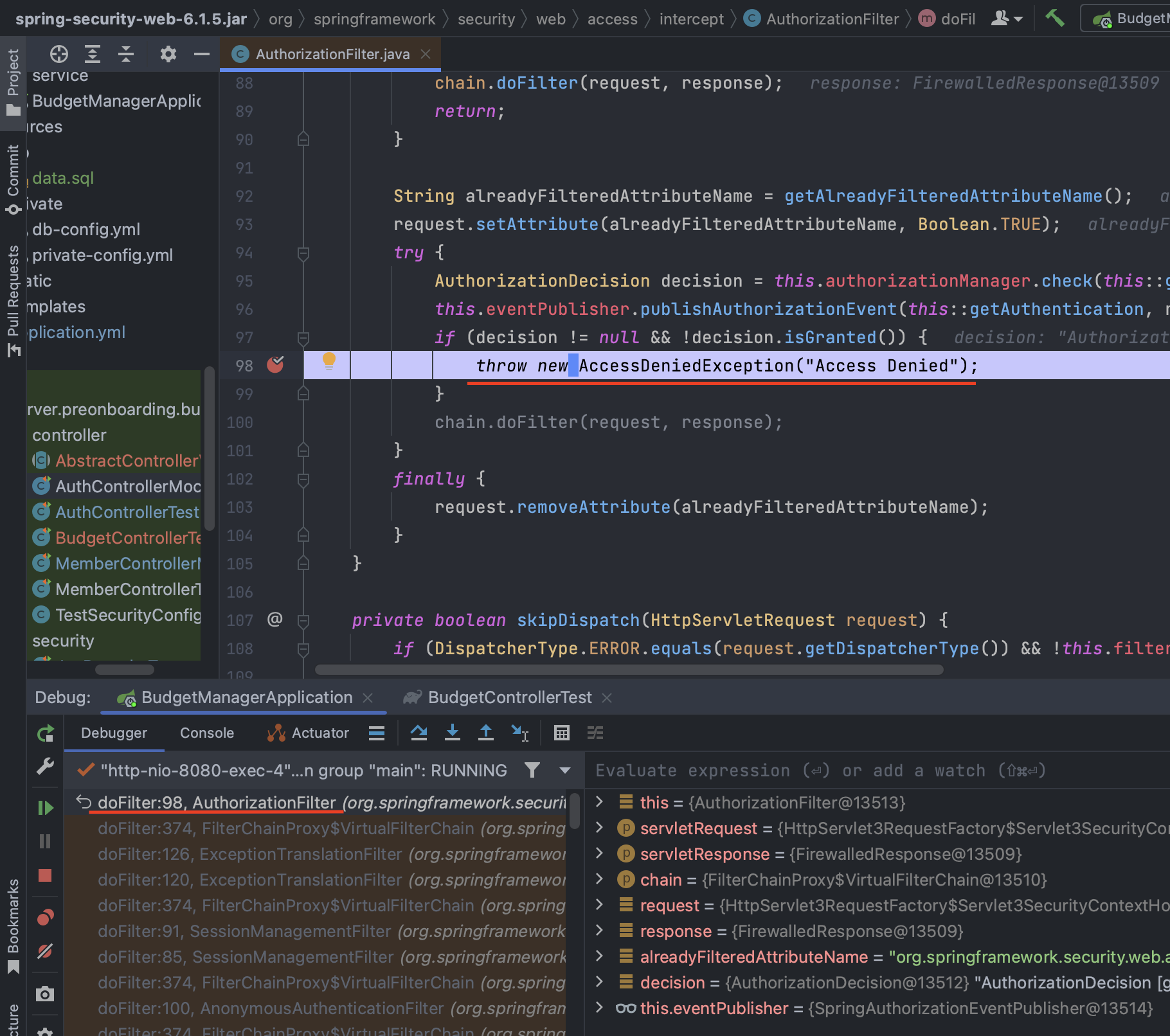
Task: Rerun BudgetManagerApplication debug session
Action: coord(46,733)
